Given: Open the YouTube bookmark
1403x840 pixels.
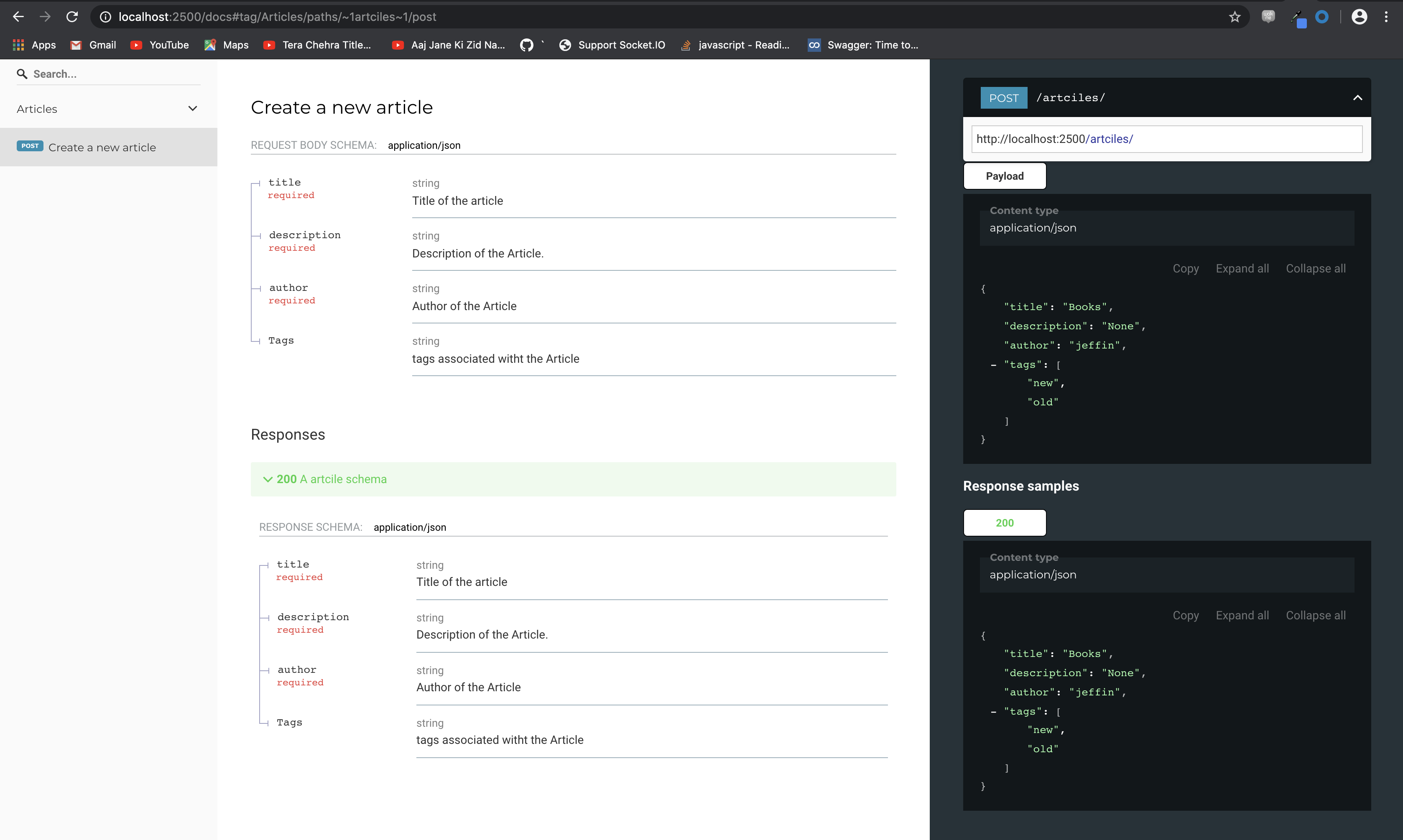Looking at the screenshot, I should pos(160,45).
